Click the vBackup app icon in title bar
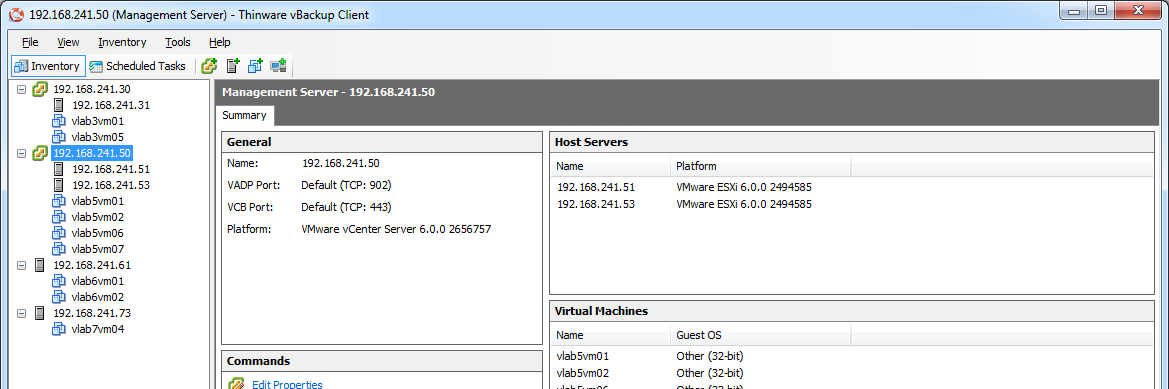 click(x=16, y=15)
